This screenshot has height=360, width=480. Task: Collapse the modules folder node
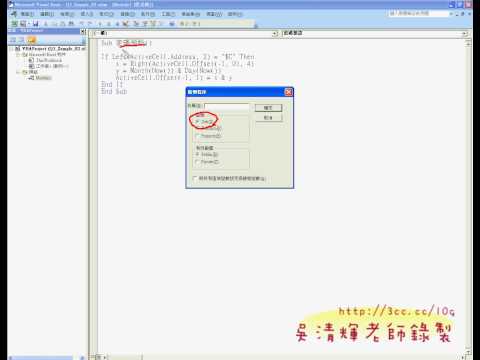coord(18,72)
